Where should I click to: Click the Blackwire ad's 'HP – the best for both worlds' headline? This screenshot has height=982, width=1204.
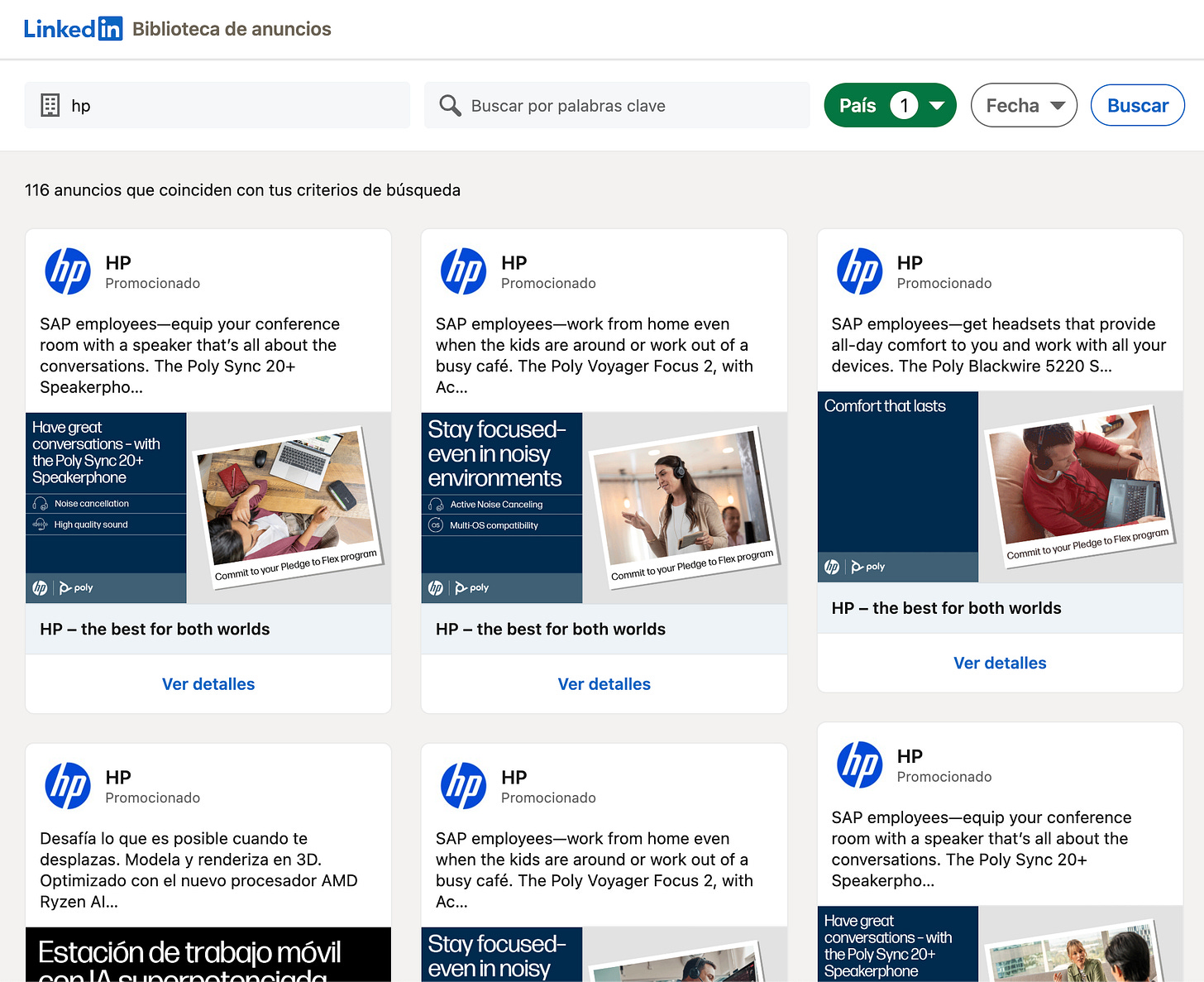(946, 608)
